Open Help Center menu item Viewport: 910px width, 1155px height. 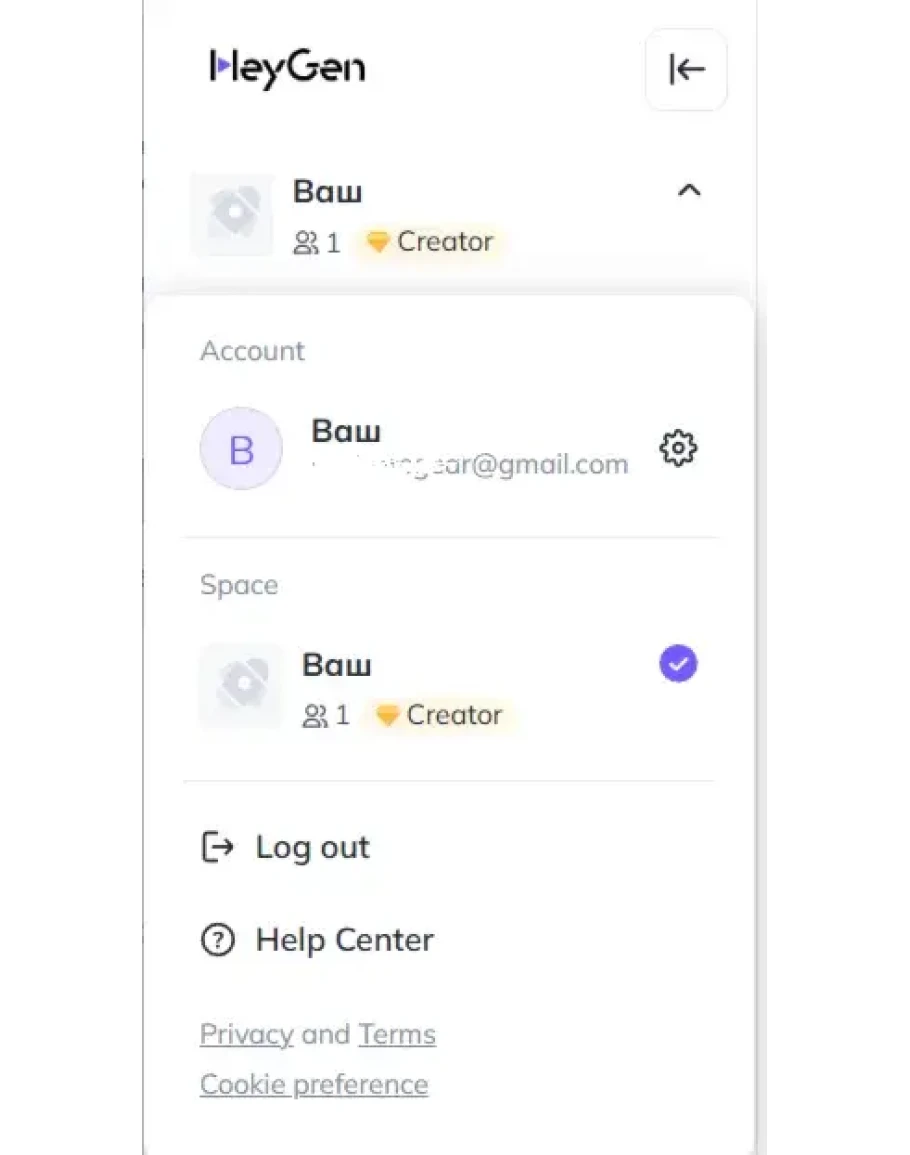344,940
